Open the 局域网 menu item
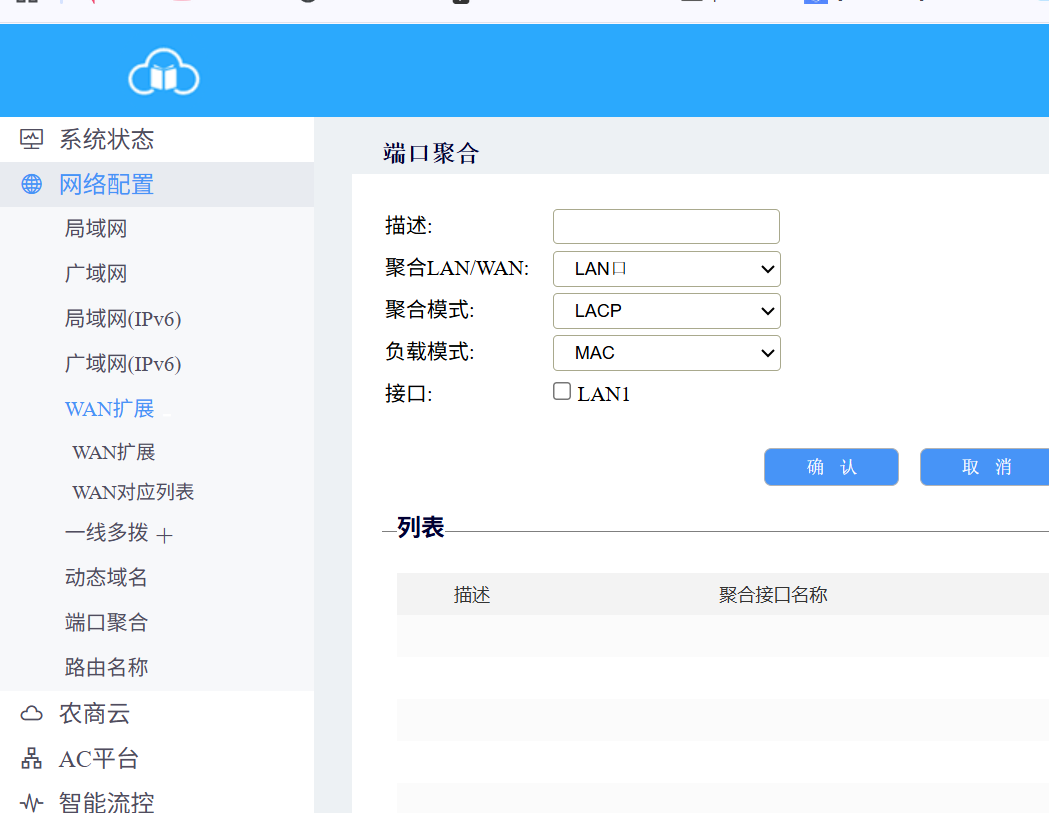Viewport: 1049px width, 813px height. pyautogui.click(x=96, y=229)
